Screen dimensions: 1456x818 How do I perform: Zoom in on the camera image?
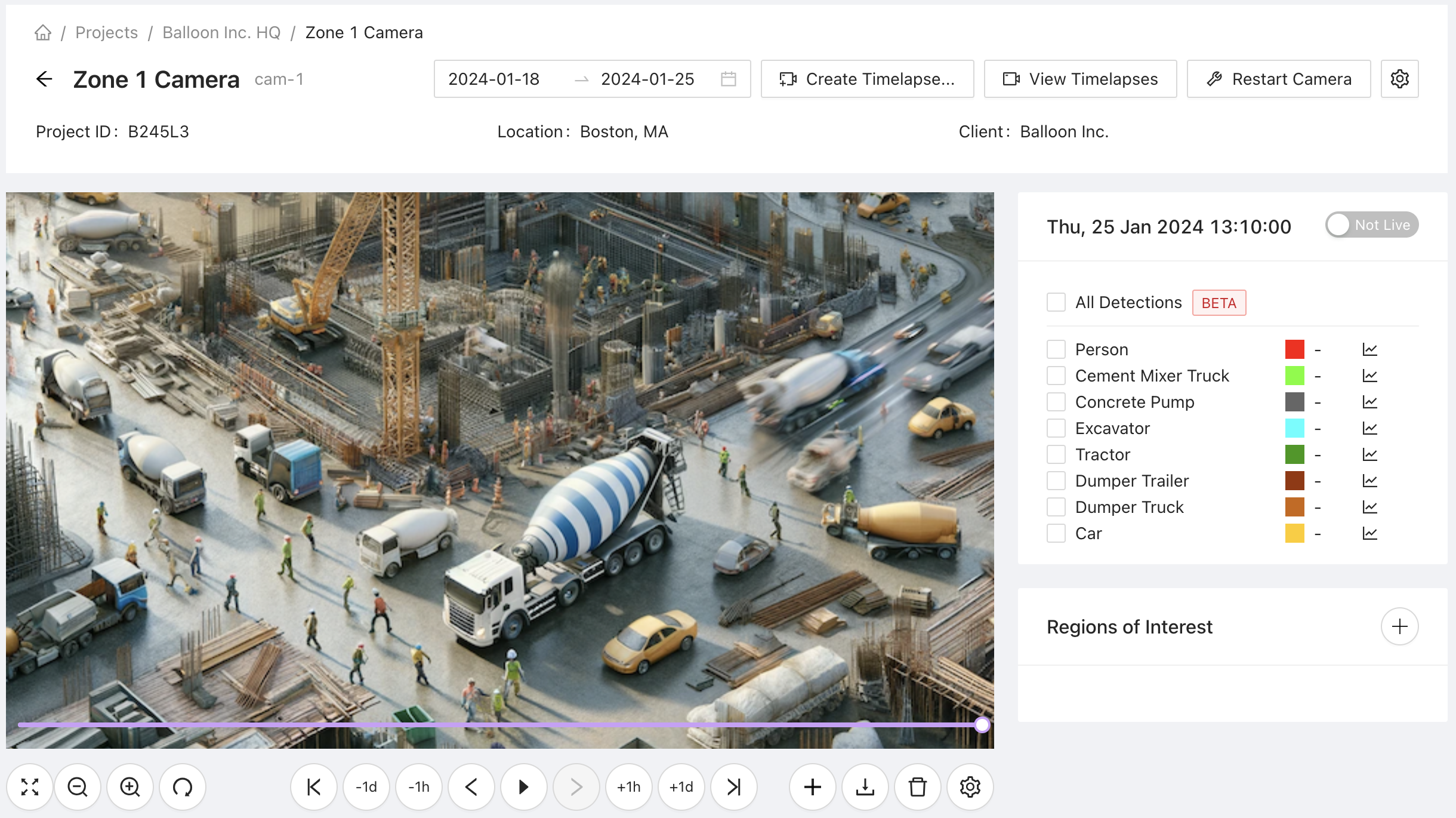tap(130, 787)
